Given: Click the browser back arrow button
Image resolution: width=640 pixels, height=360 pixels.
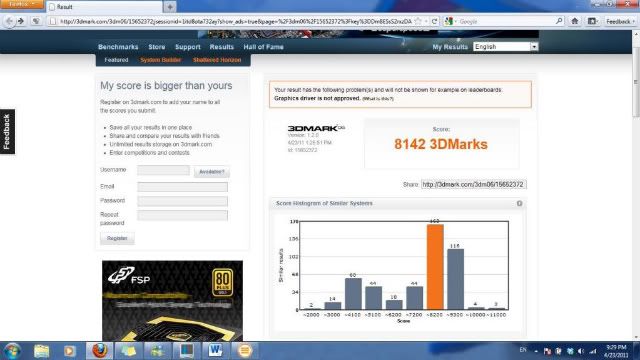Looking at the screenshot, I should (9, 21).
